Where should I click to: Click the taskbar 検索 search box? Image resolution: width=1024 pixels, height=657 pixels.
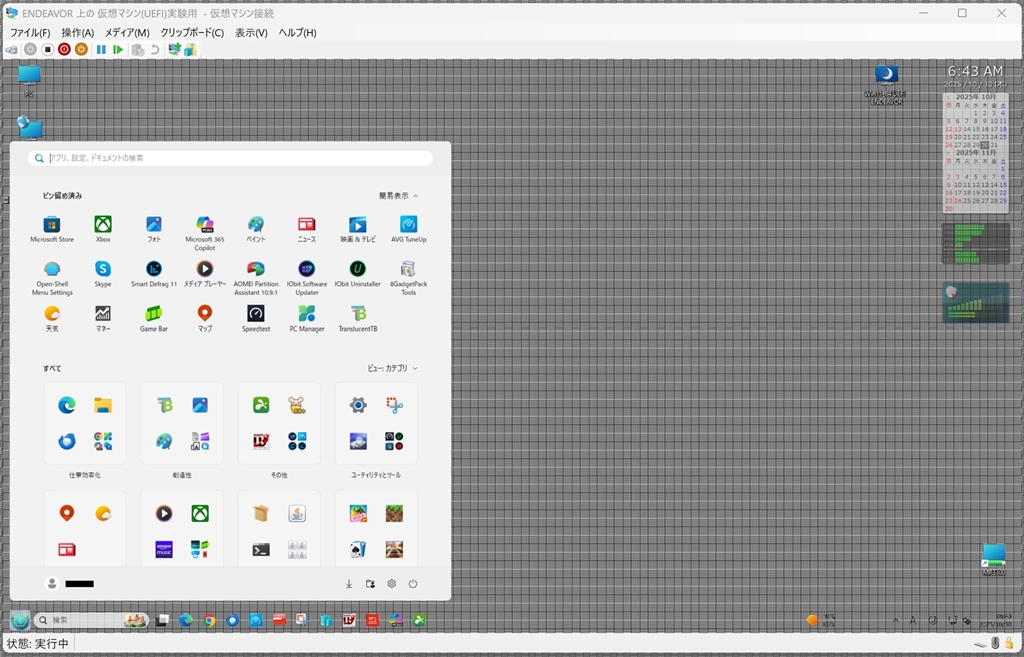click(x=91, y=620)
